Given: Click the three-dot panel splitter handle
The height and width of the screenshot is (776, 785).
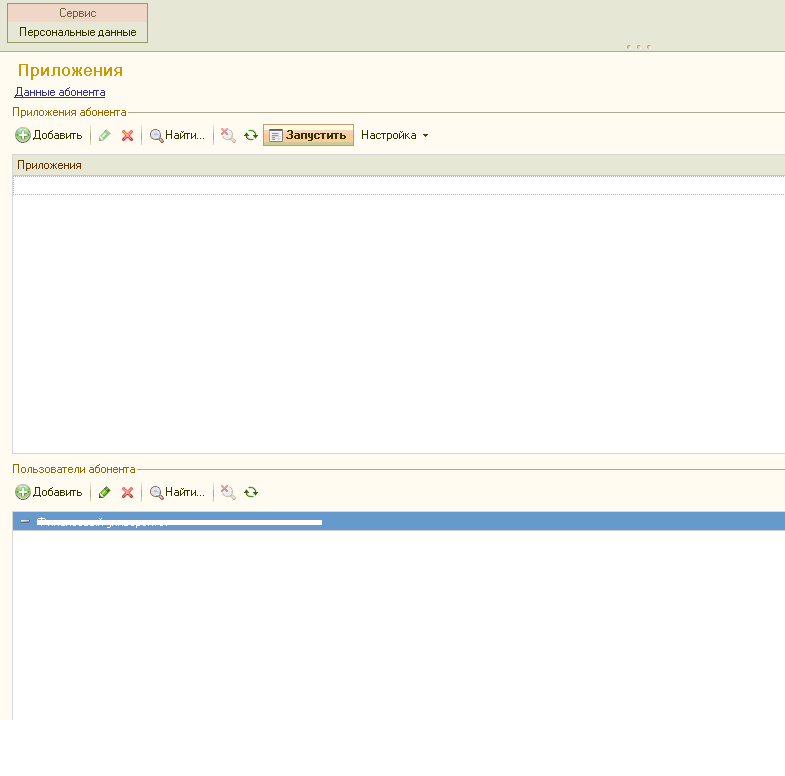Looking at the screenshot, I should click(638, 47).
